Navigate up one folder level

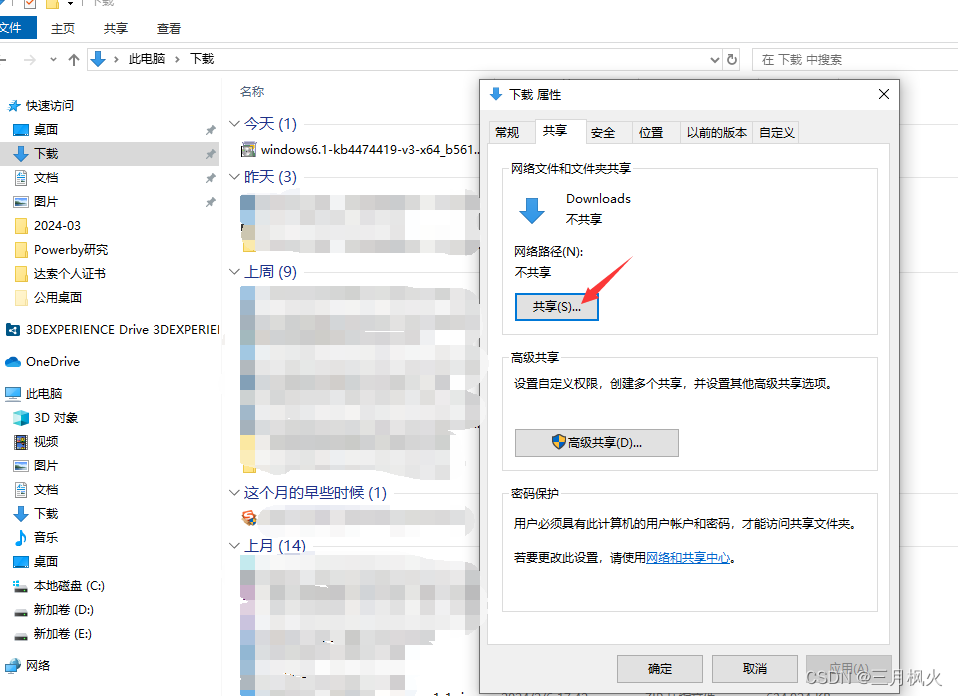(76, 59)
